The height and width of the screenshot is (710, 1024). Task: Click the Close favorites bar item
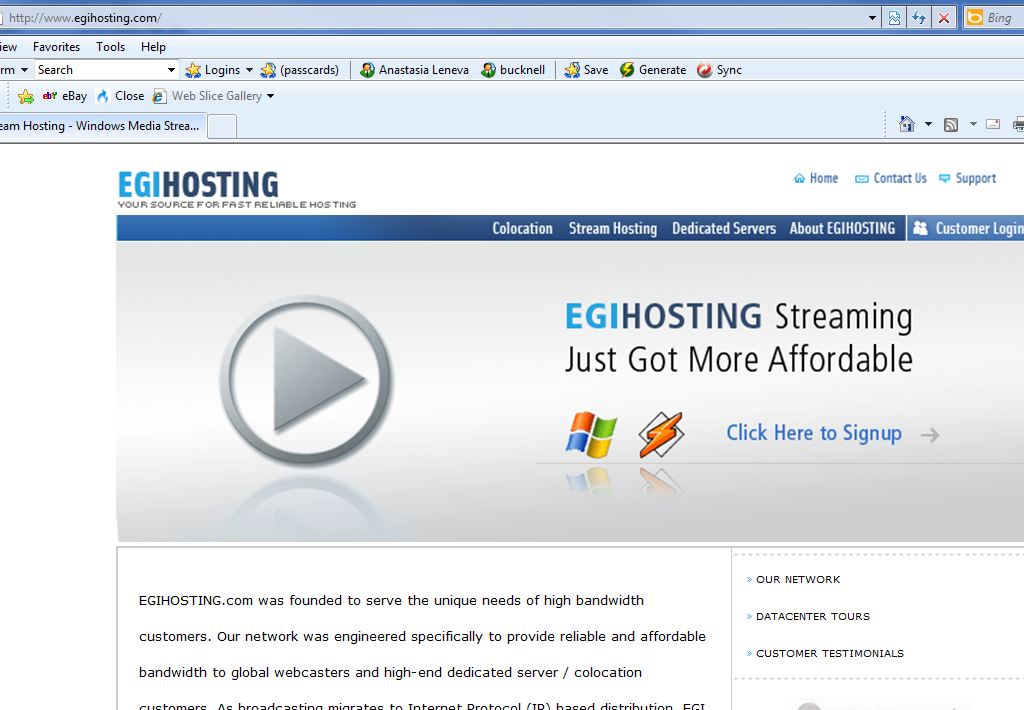[x=120, y=96]
